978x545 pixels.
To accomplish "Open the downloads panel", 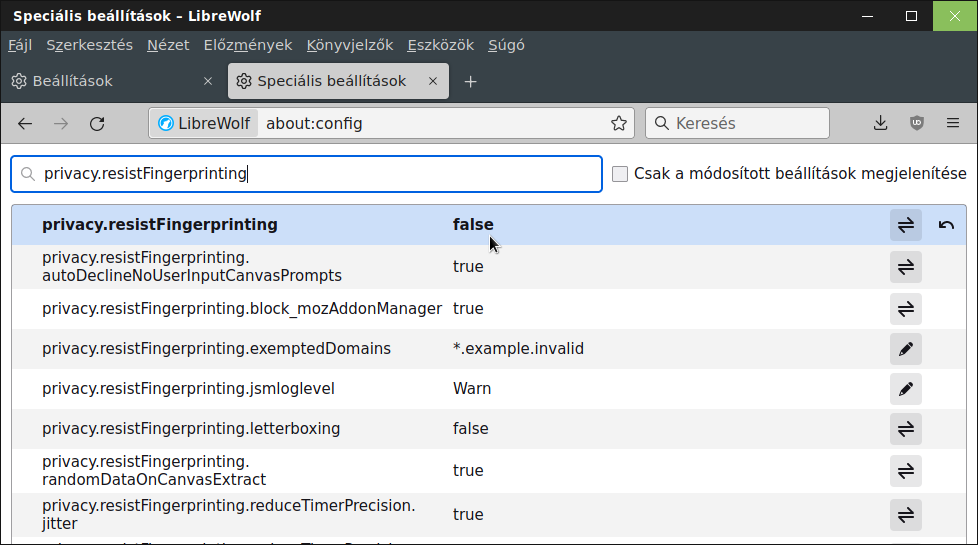I will (x=880, y=123).
